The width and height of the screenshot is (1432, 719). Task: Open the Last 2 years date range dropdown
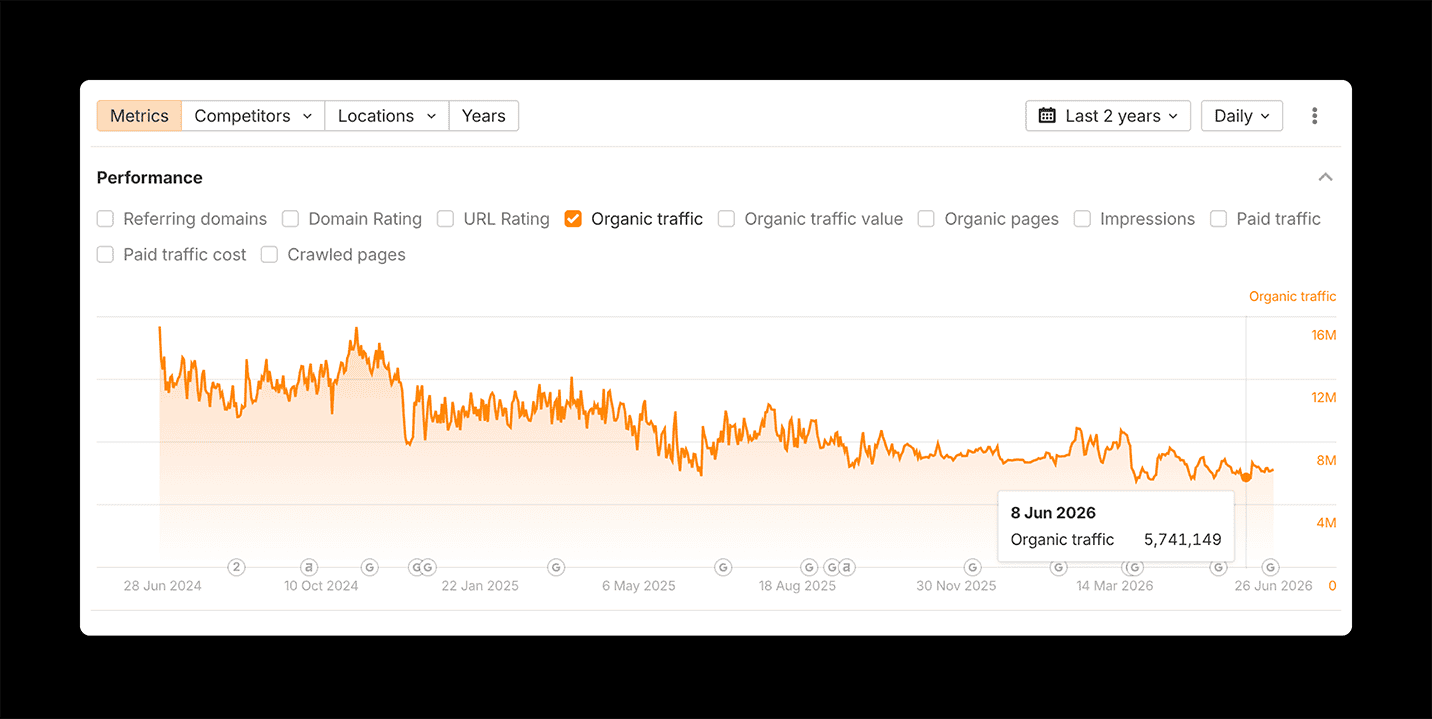1108,116
